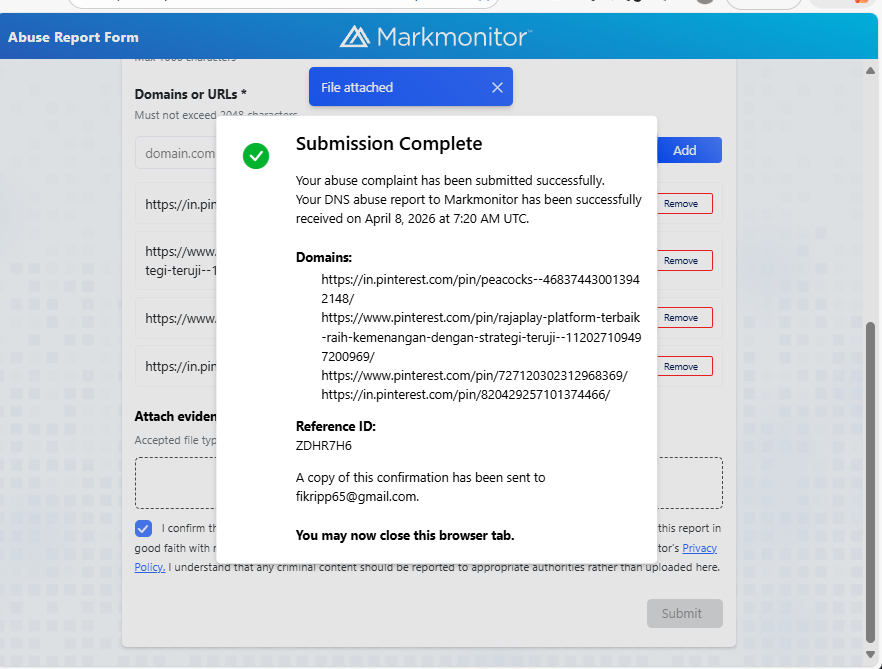Click the vertical scrollbar thumb
Viewport: 882px width, 669px height.
tap(870, 483)
